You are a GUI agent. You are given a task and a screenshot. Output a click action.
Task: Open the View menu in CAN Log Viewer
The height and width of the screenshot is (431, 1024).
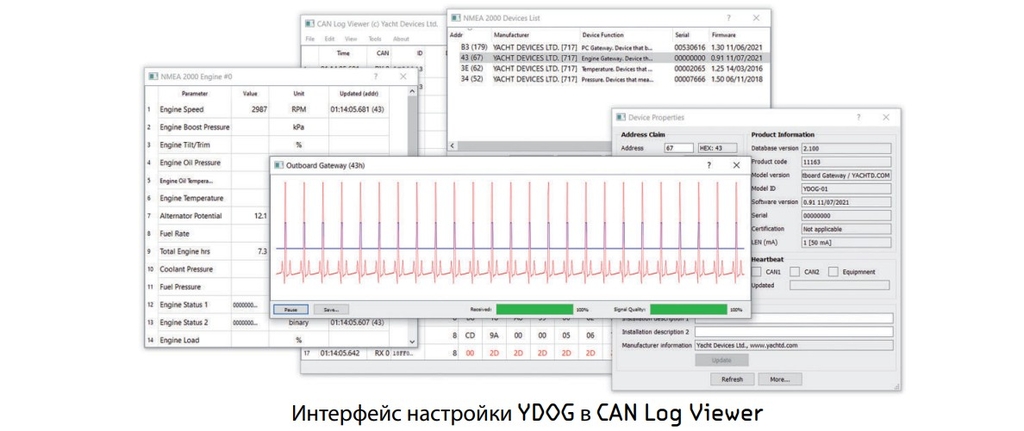coord(351,39)
